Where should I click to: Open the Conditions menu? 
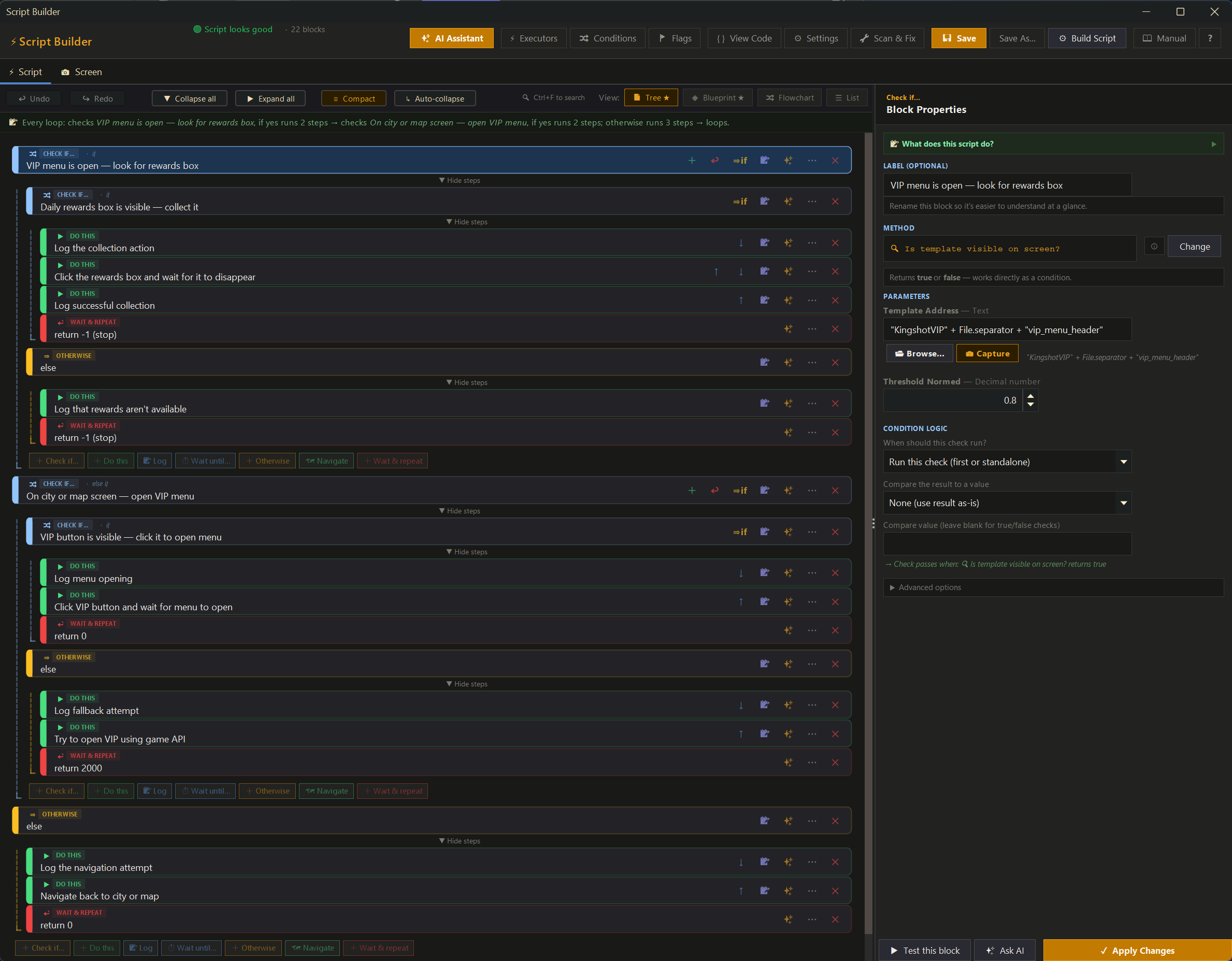(x=608, y=38)
